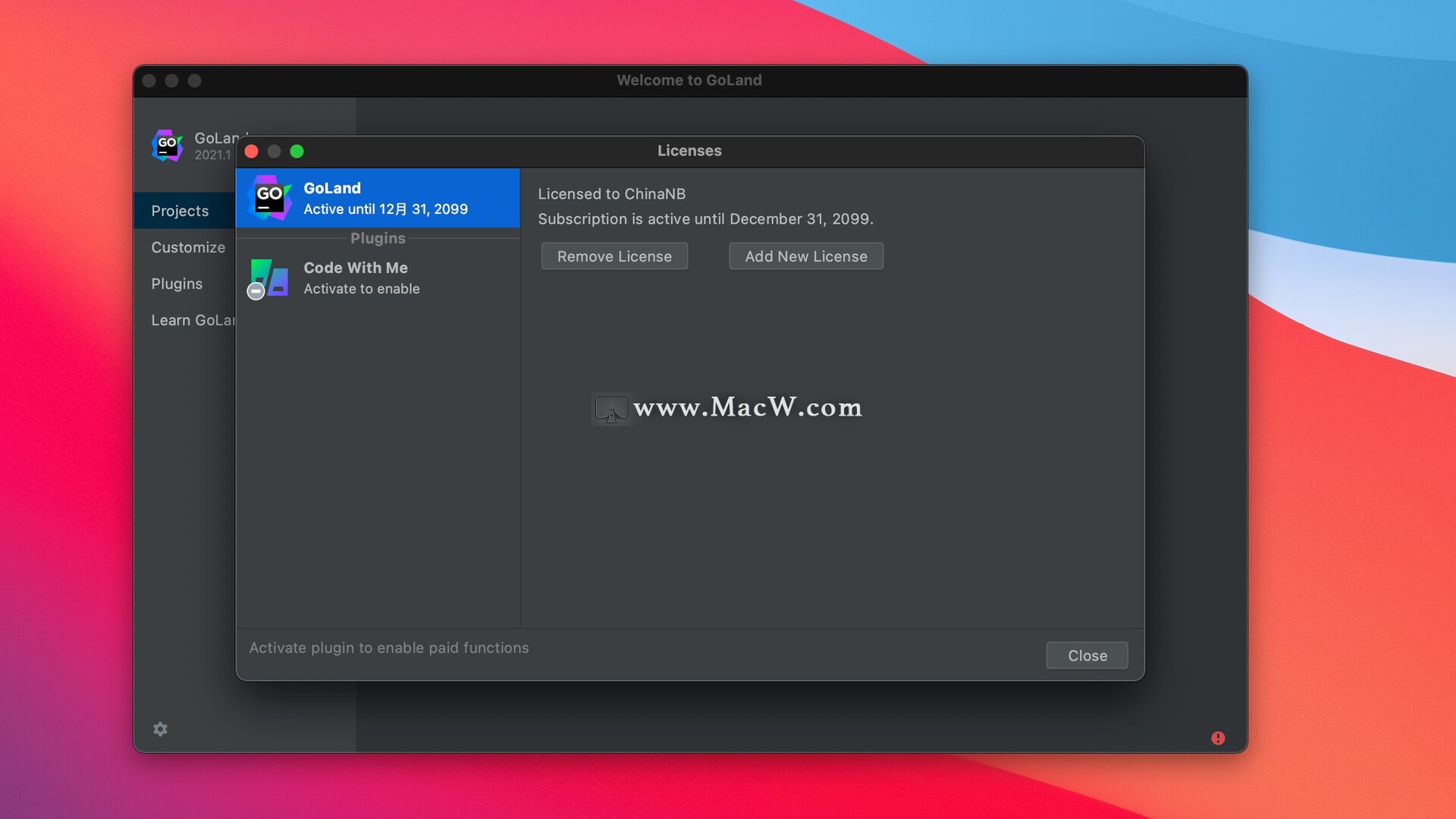The height and width of the screenshot is (819, 1456).
Task: Click the Welcome to GoLand title bar
Action: pyautogui.click(x=689, y=80)
